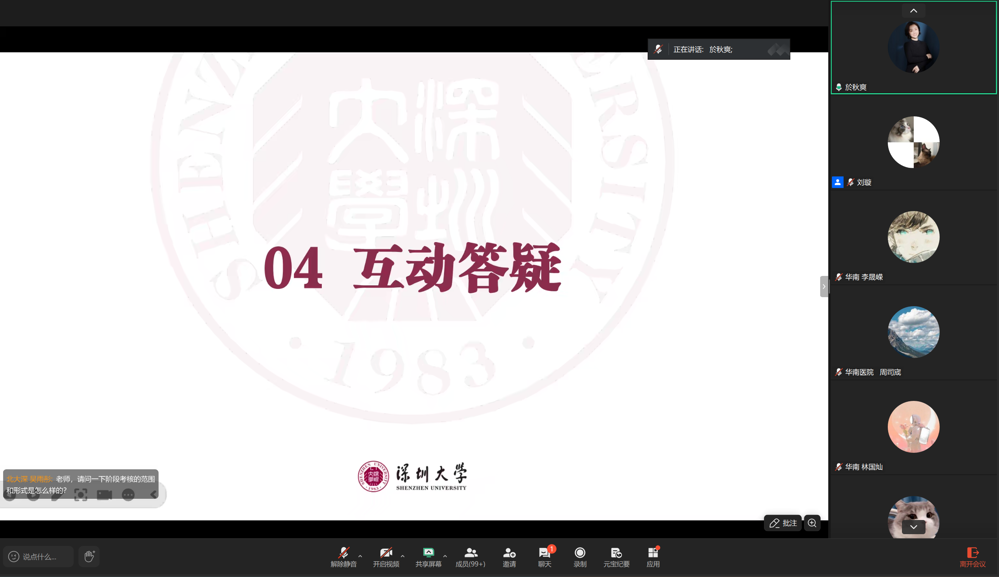Select the 华南 anime-face avatar participant tile
The height and width of the screenshot is (577, 999).
[x=914, y=238]
